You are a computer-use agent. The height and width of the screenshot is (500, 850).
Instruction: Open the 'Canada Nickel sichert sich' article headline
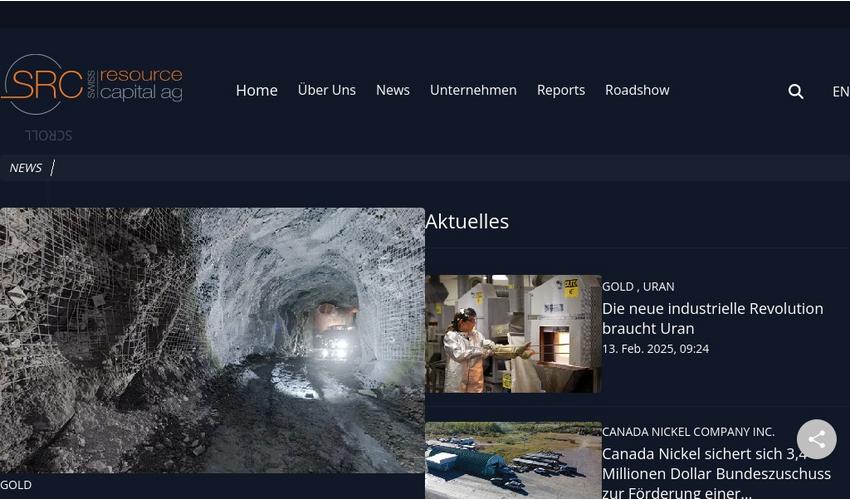[716, 473]
